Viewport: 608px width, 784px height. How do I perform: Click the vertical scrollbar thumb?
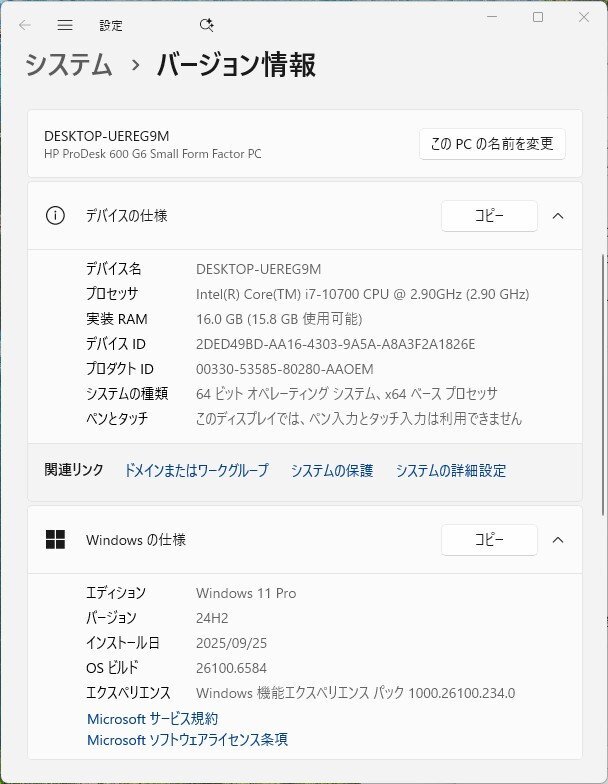tap(604, 385)
